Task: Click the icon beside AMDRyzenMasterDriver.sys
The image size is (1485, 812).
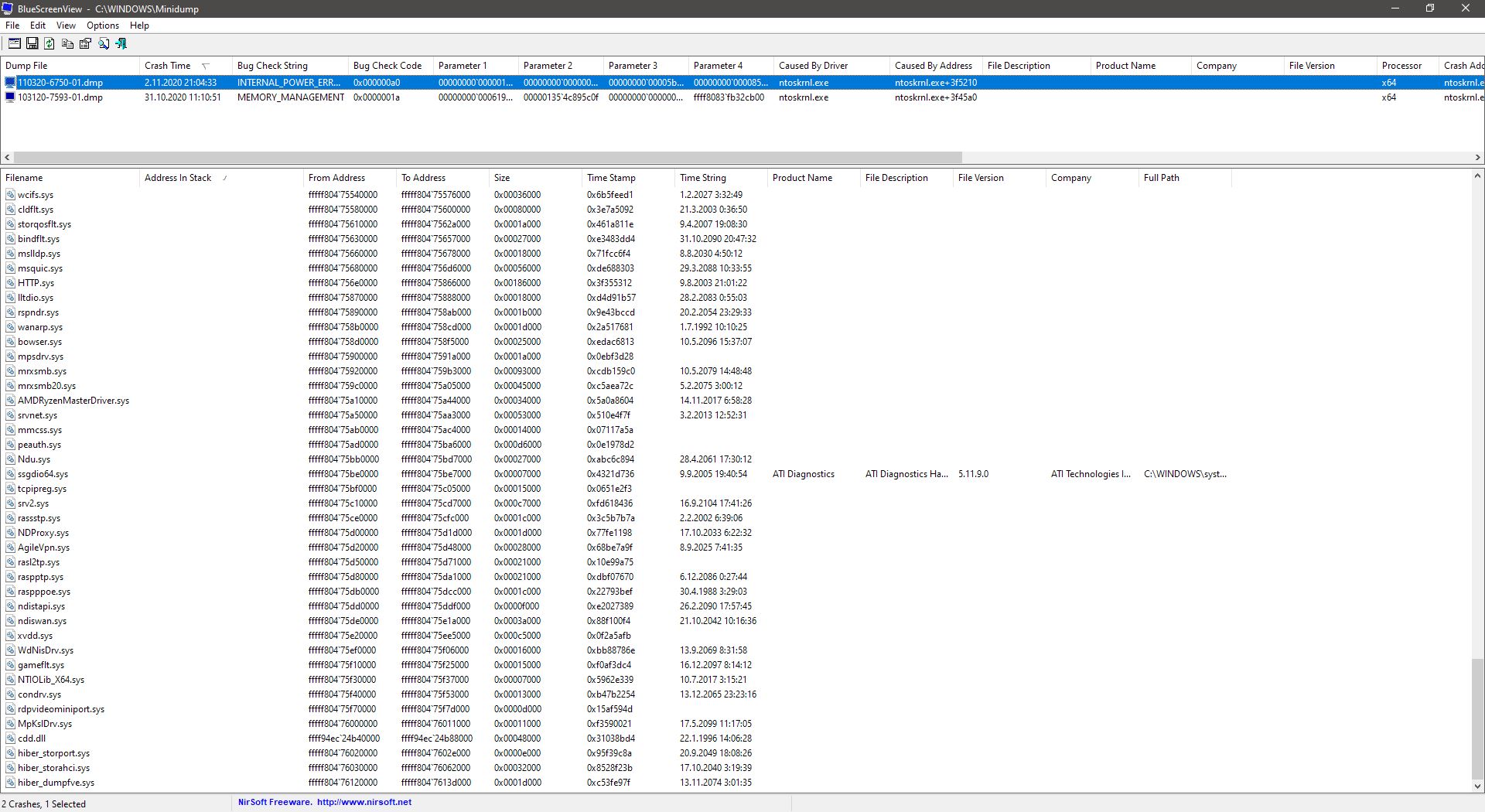Action: click(11, 401)
